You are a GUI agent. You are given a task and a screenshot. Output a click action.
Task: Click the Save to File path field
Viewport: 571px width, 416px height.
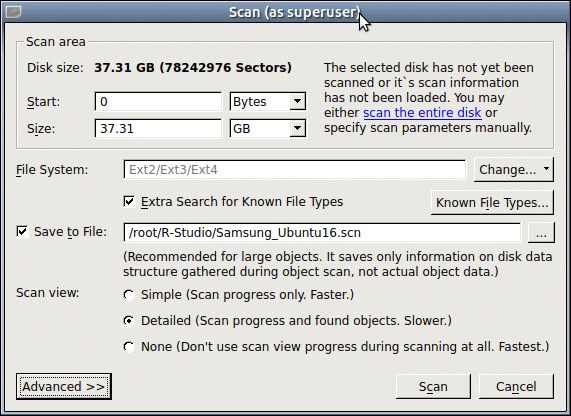[322, 232]
